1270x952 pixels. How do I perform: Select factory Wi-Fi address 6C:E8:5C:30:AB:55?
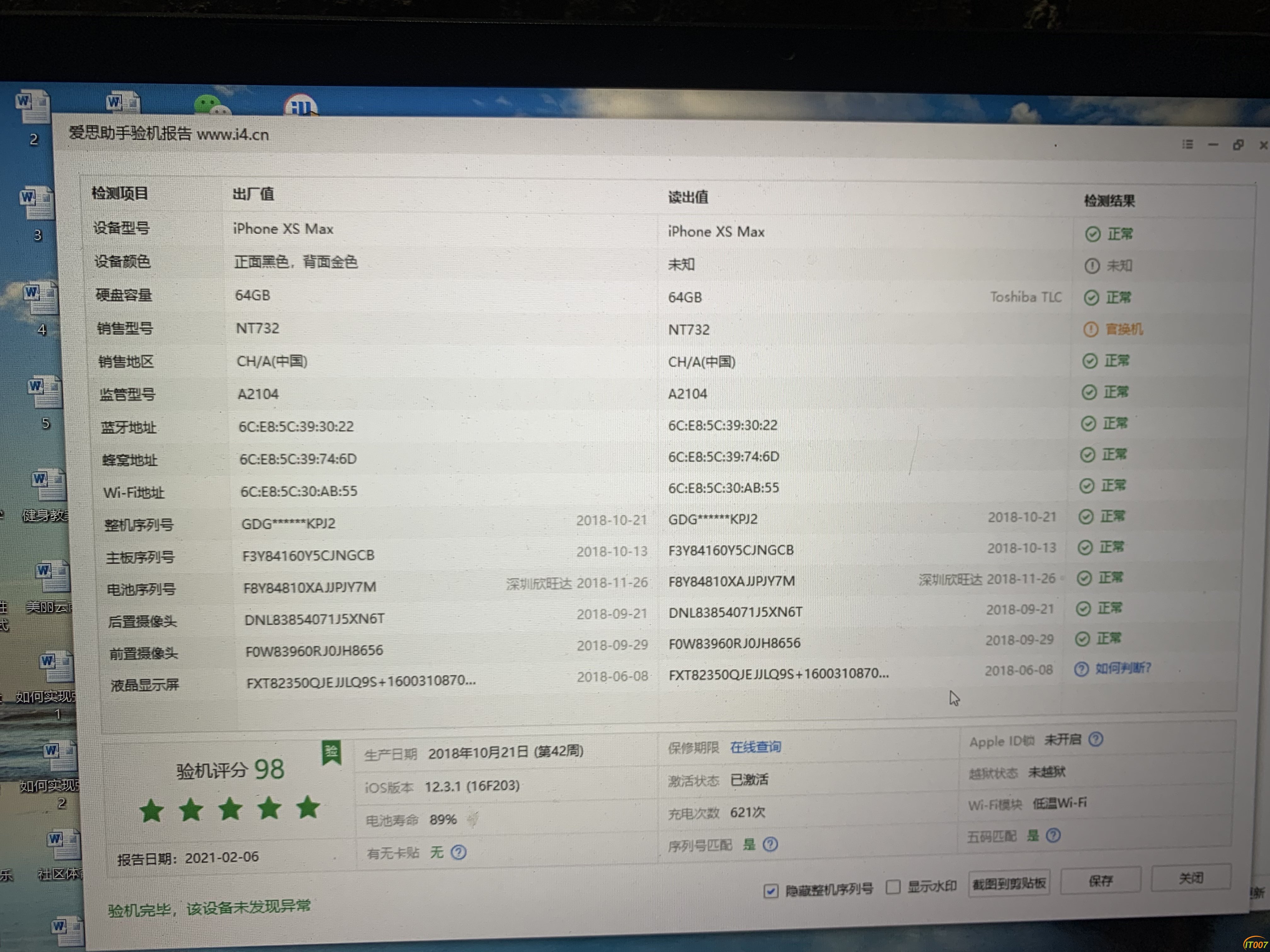point(299,491)
